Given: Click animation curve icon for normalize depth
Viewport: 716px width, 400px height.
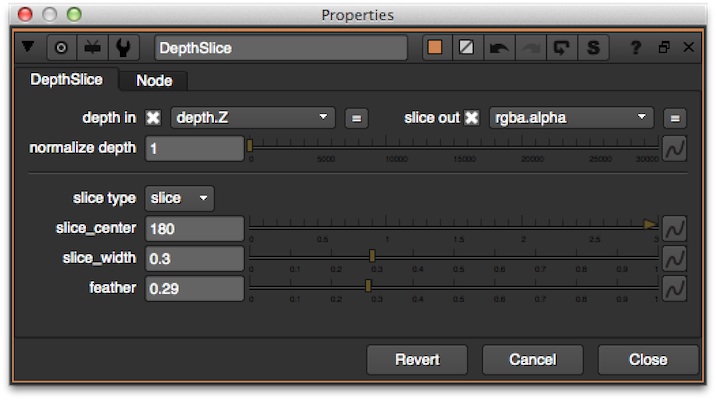Looking at the screenshot, I should pos(674,149).
